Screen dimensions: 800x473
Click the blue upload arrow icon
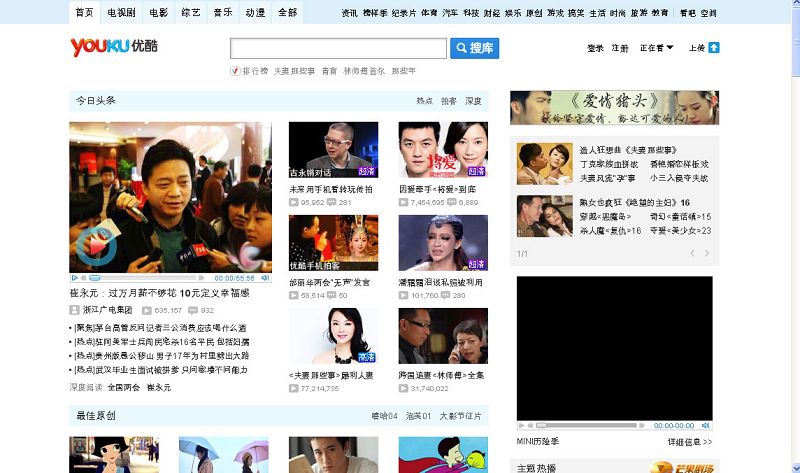coord(714,48)
